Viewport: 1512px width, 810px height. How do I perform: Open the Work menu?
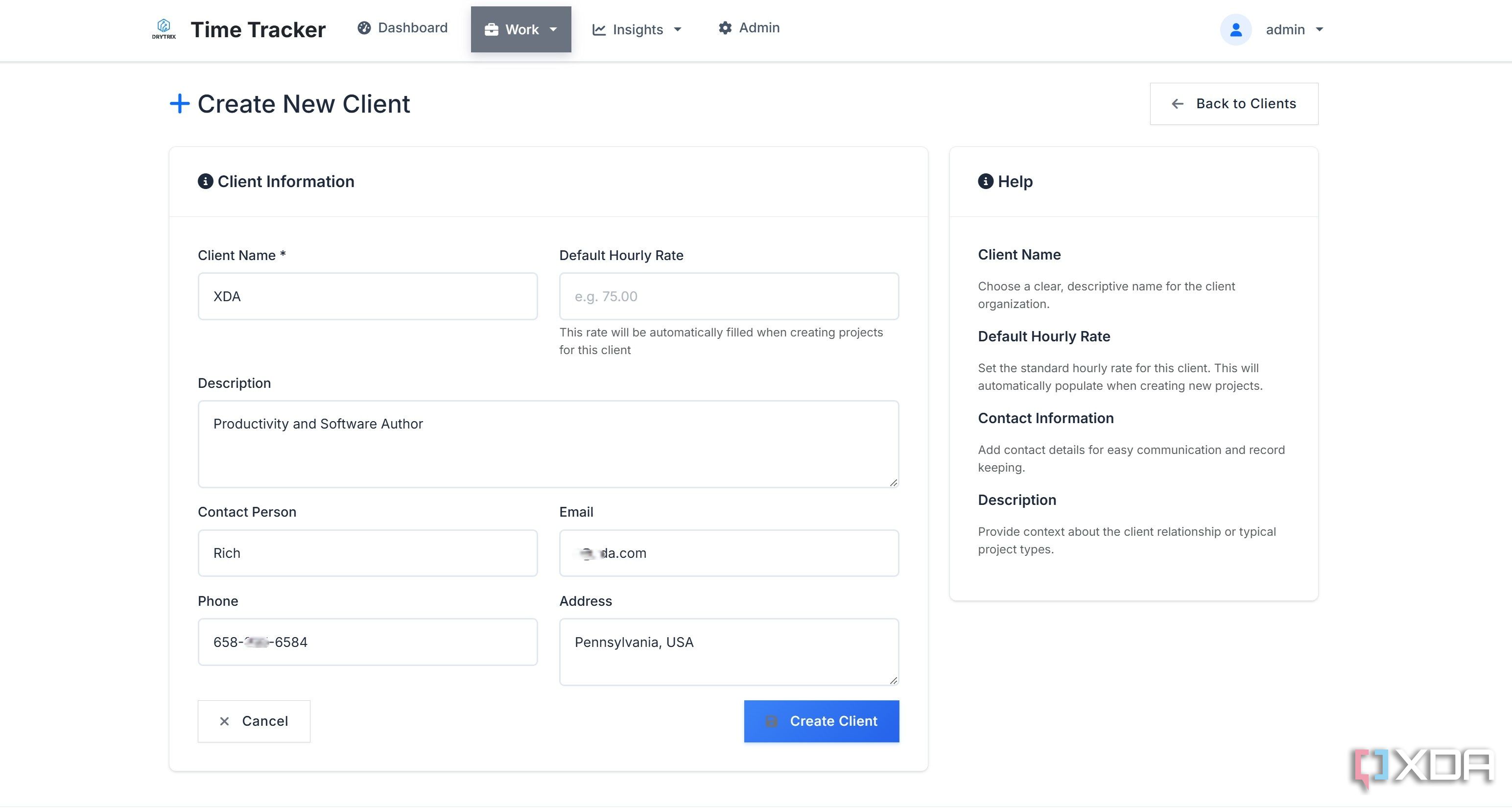(520, 29)
